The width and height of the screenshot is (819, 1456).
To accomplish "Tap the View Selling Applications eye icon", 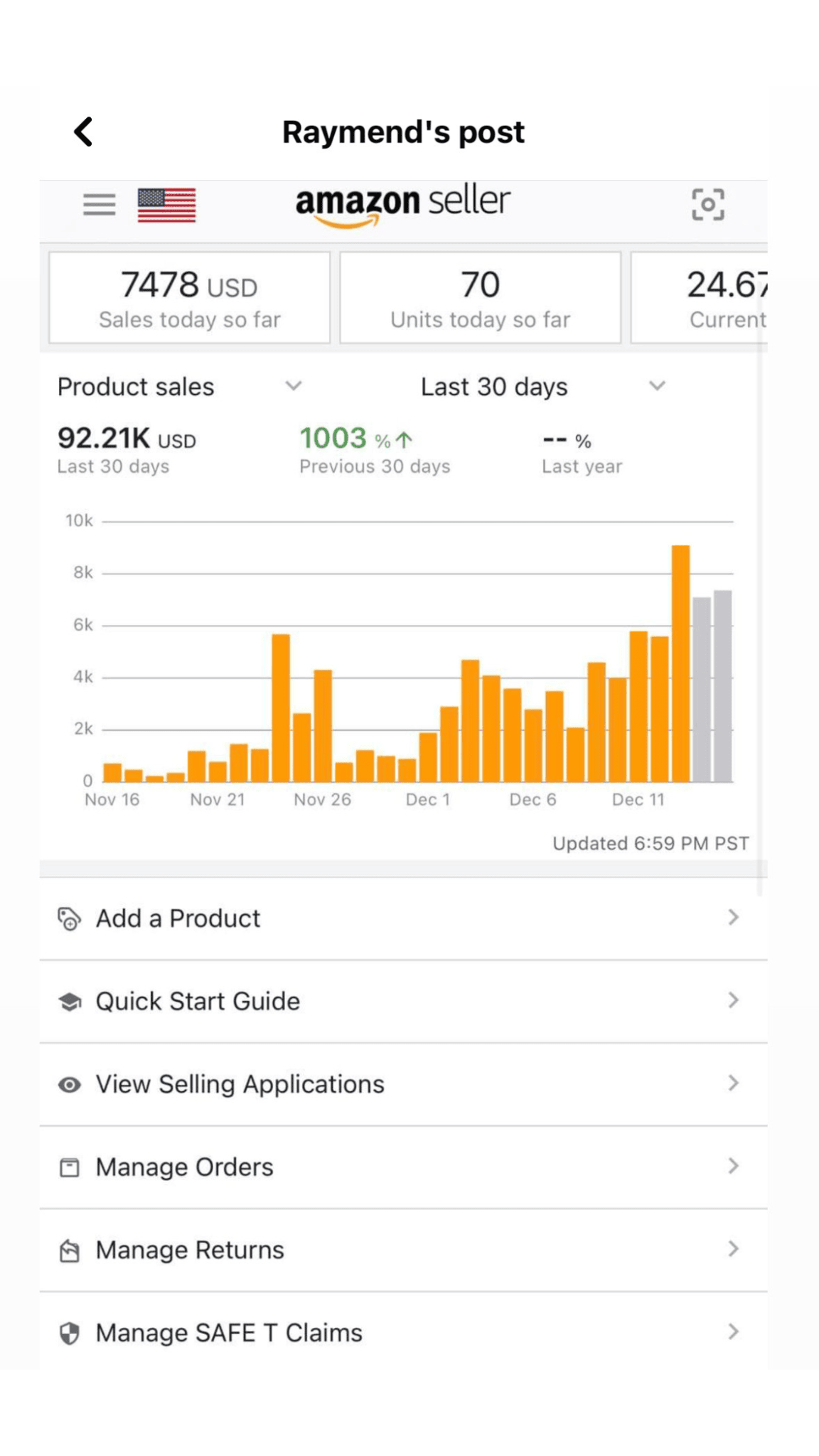I will pyautogui.click(x=69, y=1085).
